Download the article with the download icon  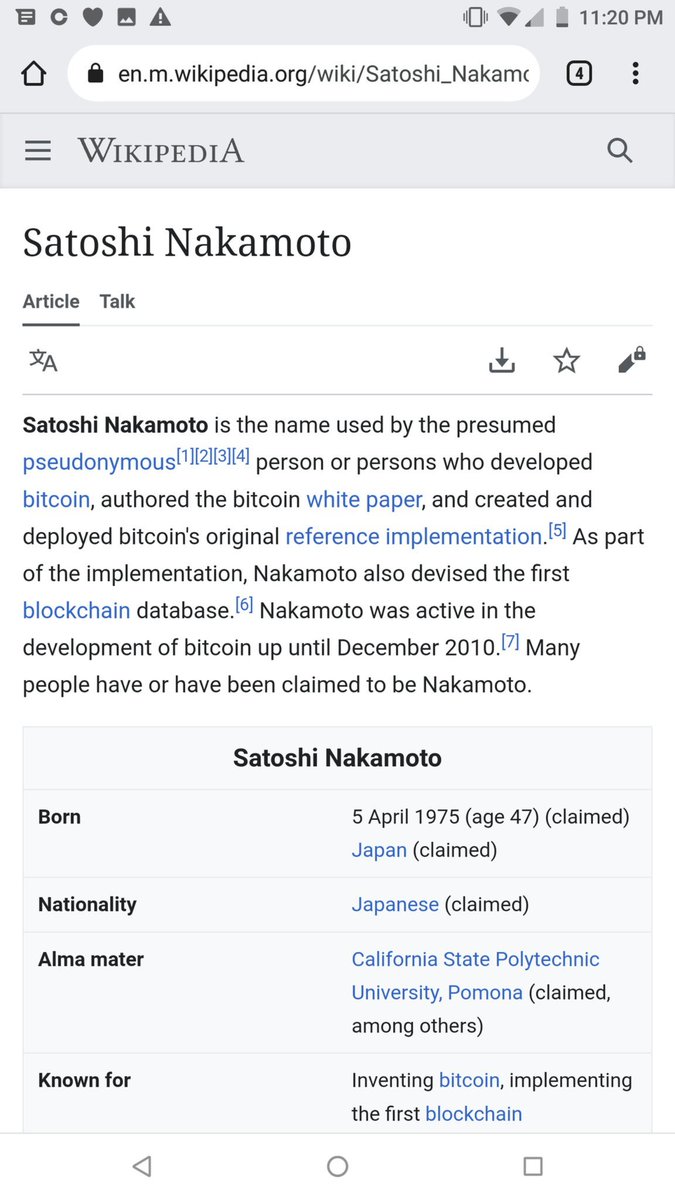click(502, 361)
